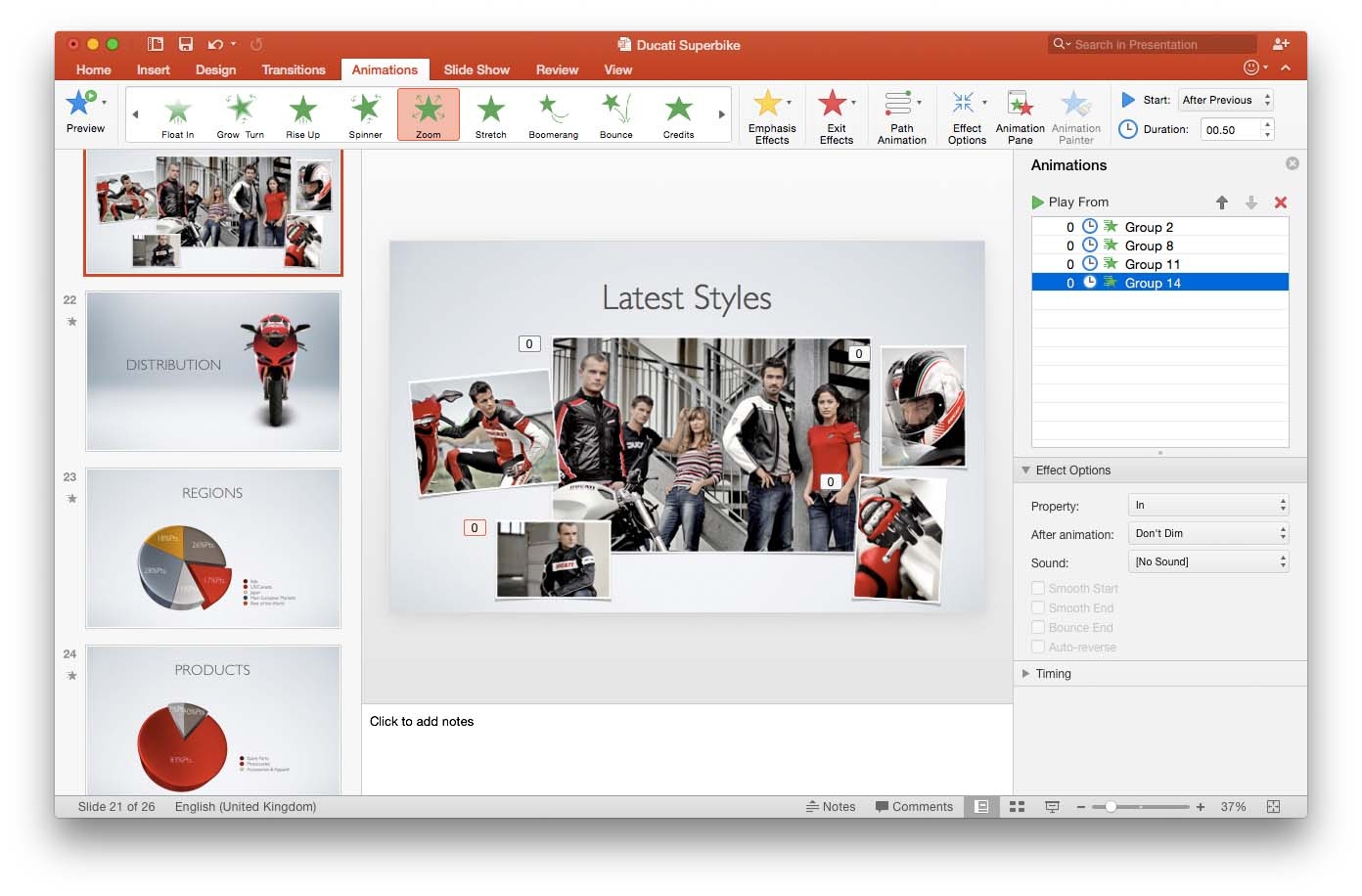The height and width of the screenshot is (896, 1362).
Task: Open the Design tab
Action: pos(215,69)
